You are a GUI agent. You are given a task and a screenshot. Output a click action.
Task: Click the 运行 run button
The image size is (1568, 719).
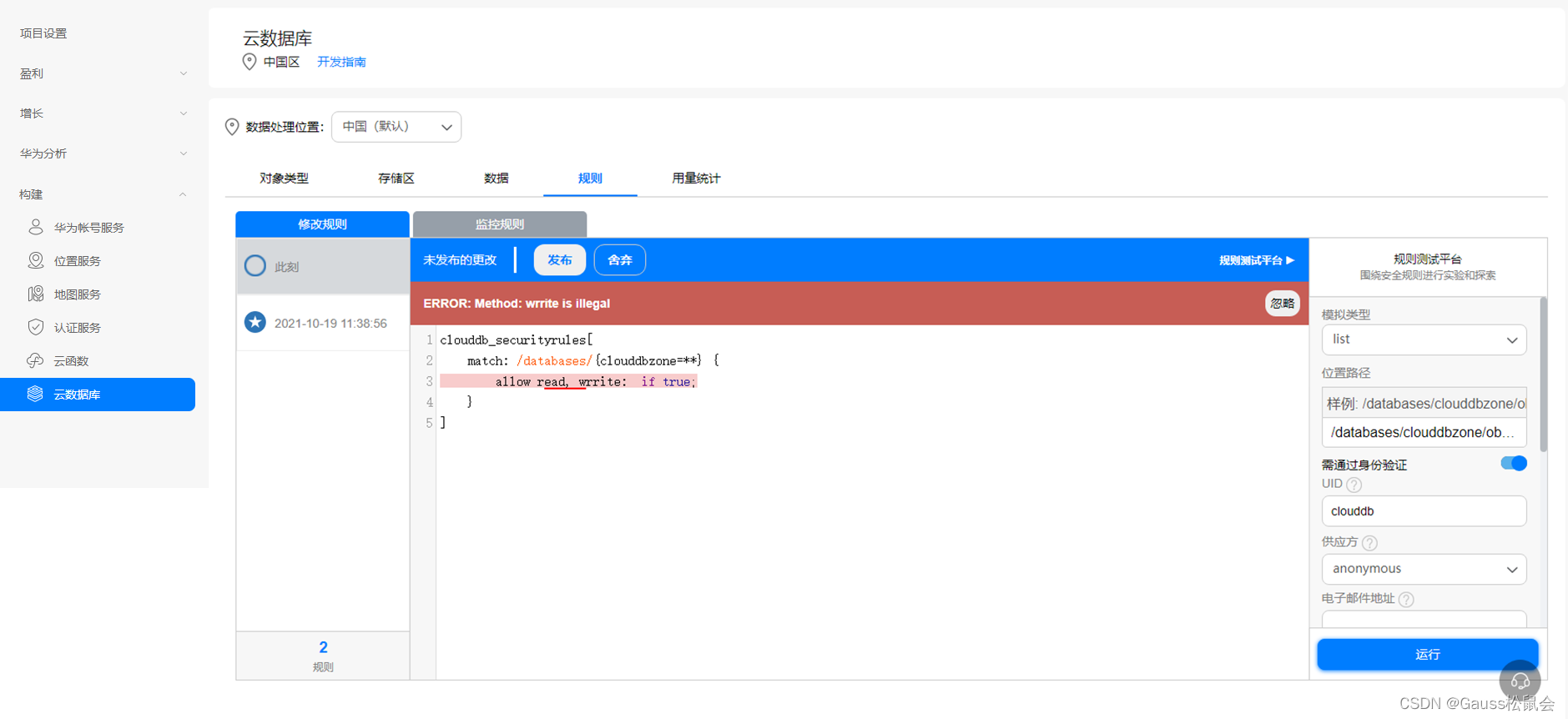point(1427,655)
